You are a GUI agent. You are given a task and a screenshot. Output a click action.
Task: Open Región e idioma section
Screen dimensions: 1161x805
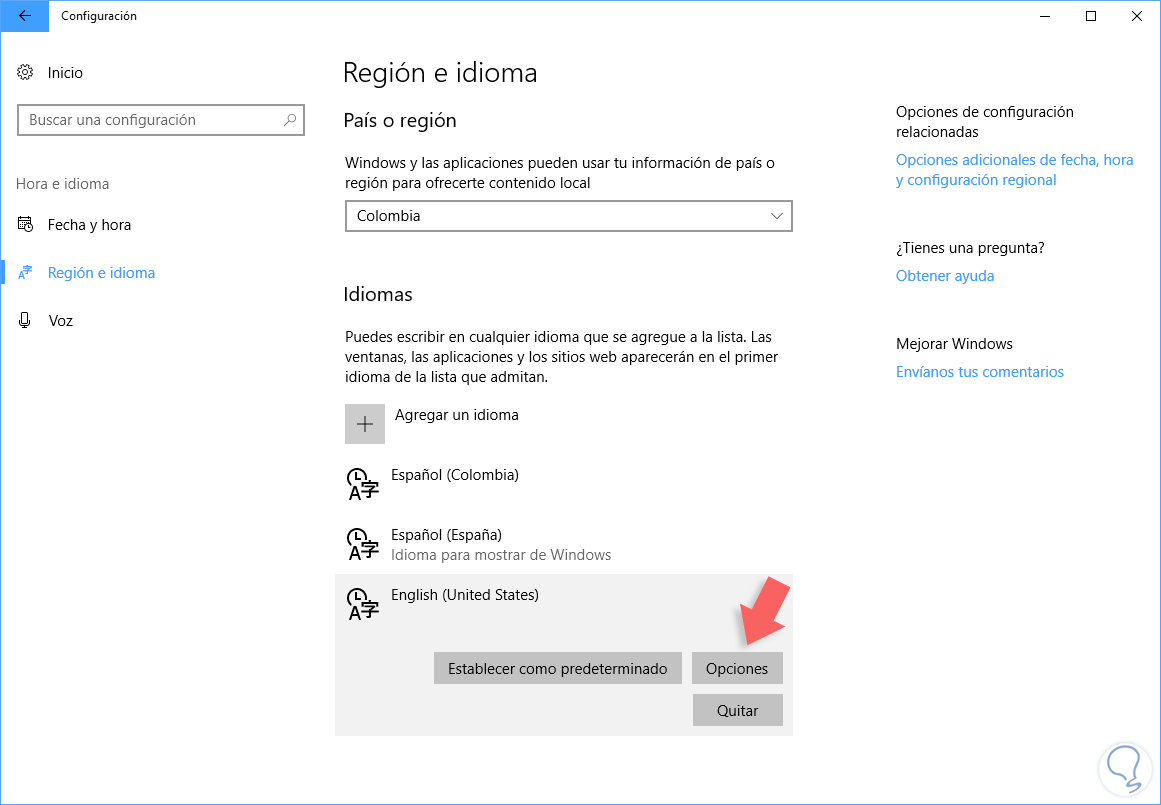click(101, 273)
